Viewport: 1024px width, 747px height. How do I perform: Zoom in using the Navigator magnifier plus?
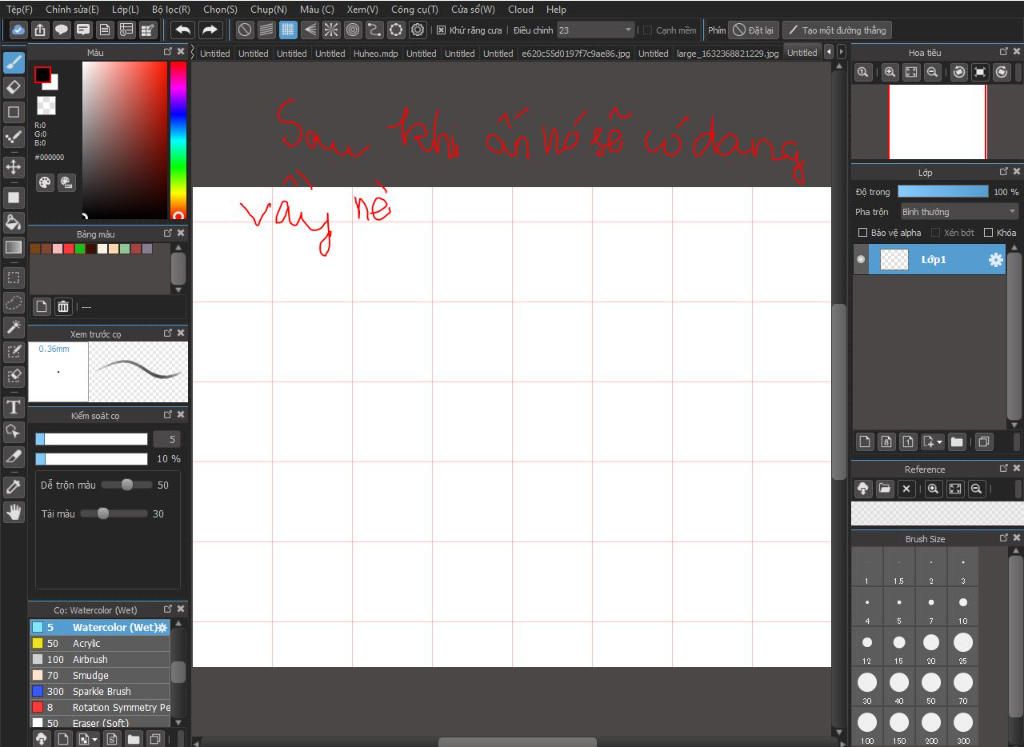point(889,72)
